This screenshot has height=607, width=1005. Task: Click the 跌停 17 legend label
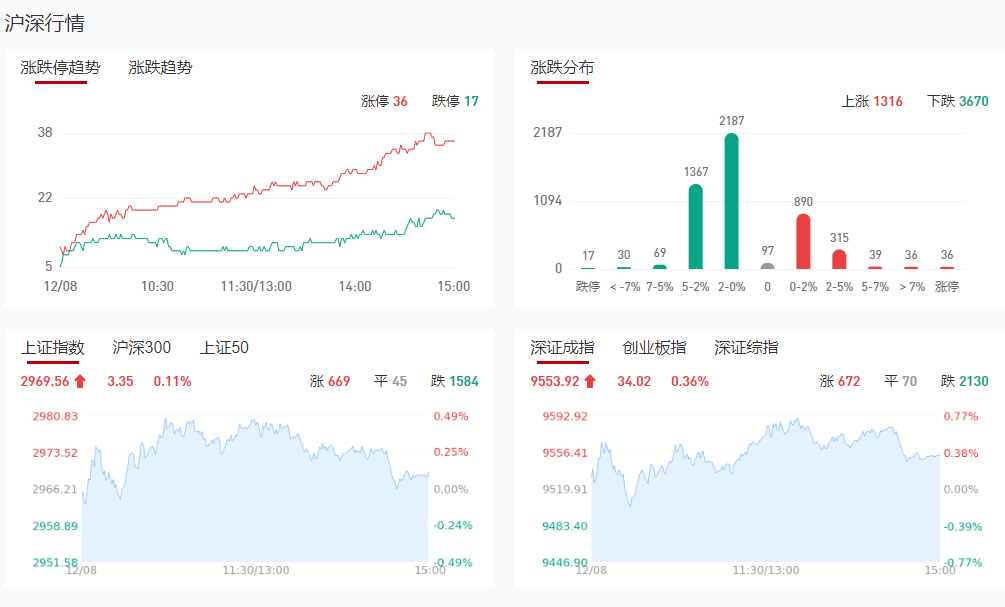coord(455,101)
